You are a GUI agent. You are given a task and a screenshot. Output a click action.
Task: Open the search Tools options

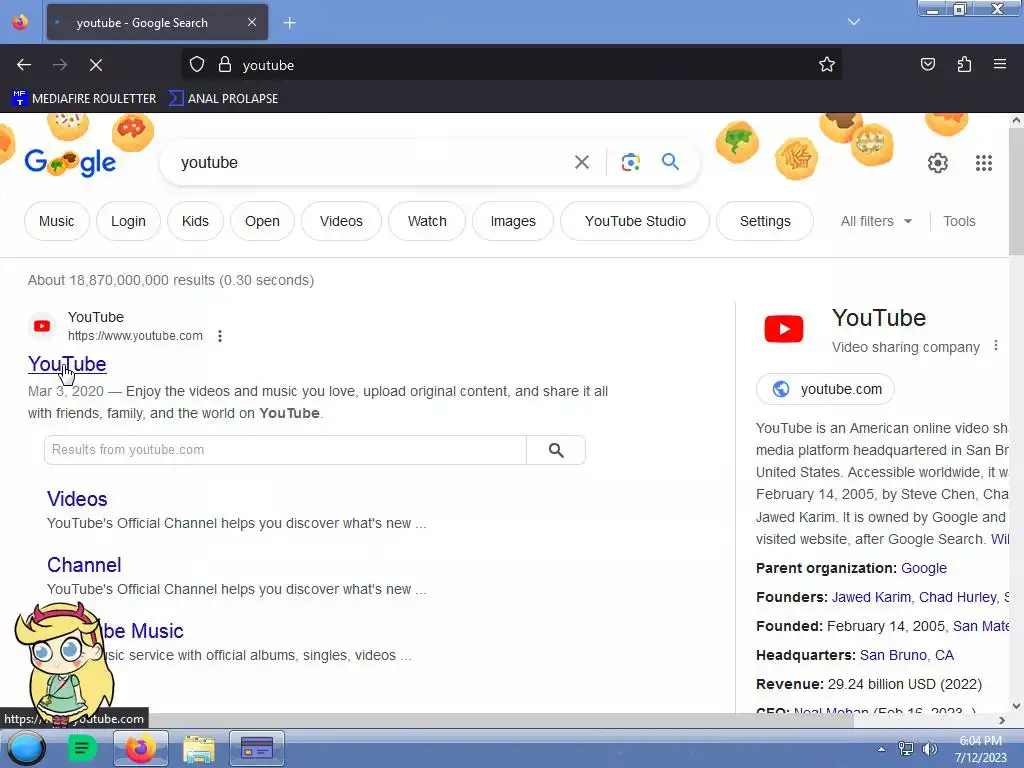[x=959, y=221]
